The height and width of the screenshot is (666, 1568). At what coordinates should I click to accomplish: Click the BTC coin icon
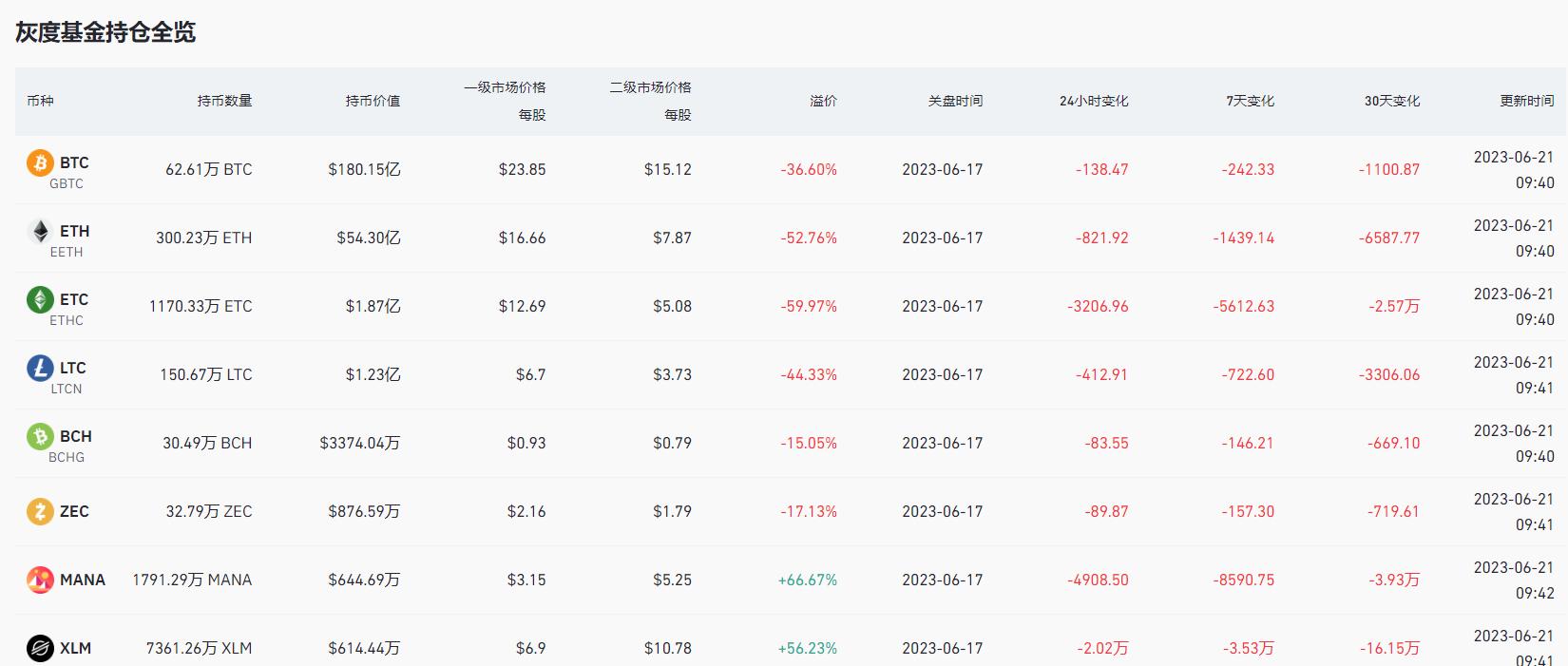click(40, 162)
